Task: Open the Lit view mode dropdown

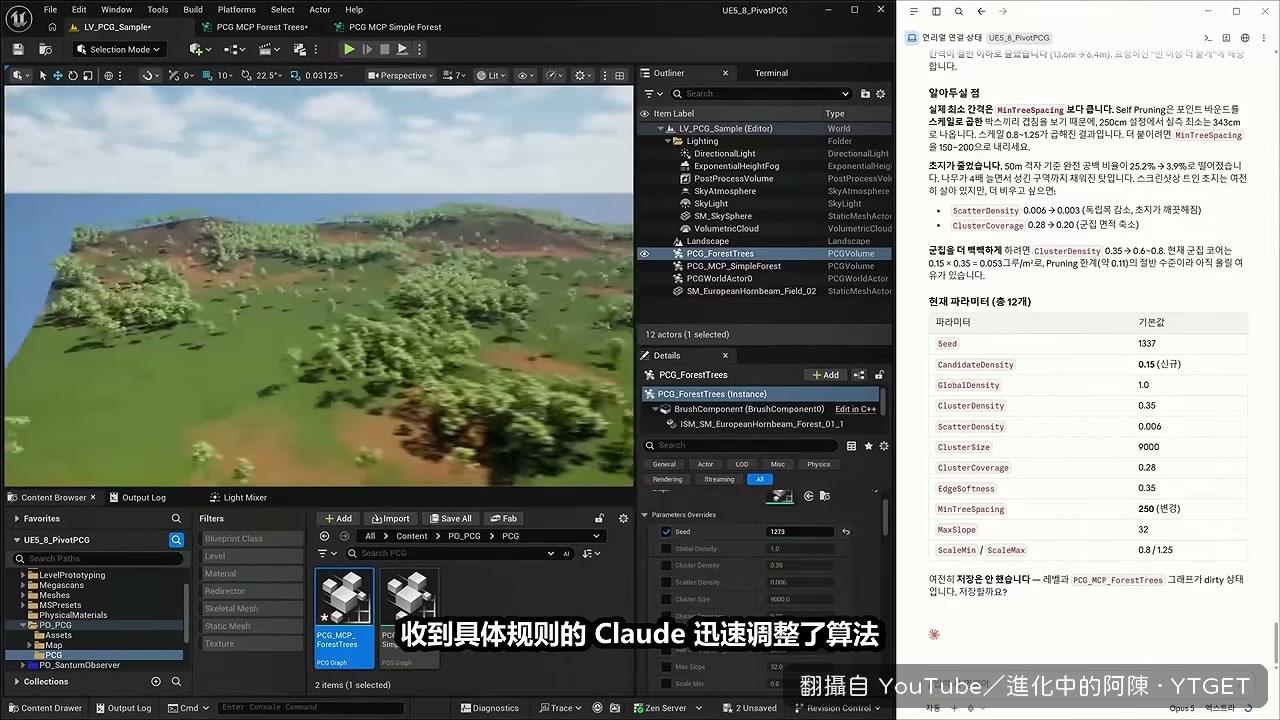Action: coord(491,75)
